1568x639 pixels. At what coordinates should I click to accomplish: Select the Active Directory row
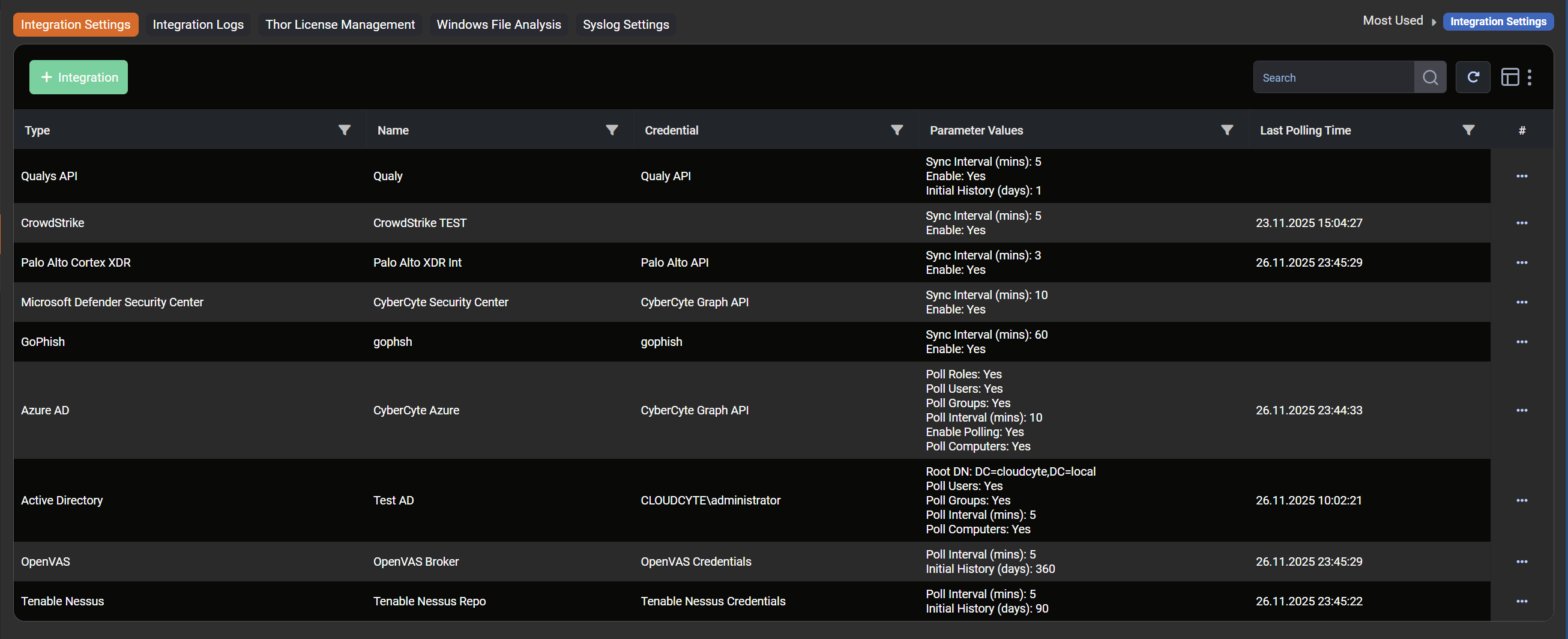(x=62, y=500)
